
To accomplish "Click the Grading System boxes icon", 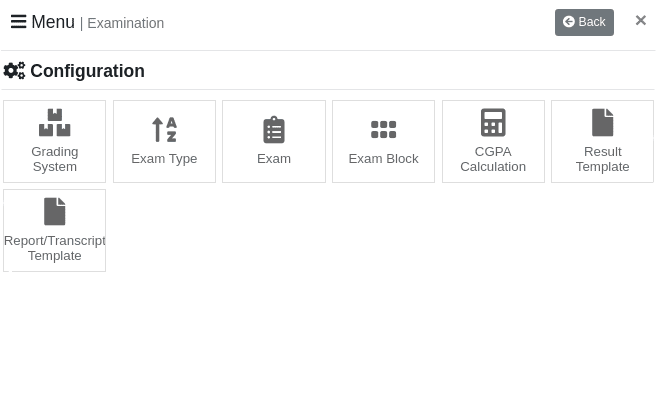I will tap(54, 123).
